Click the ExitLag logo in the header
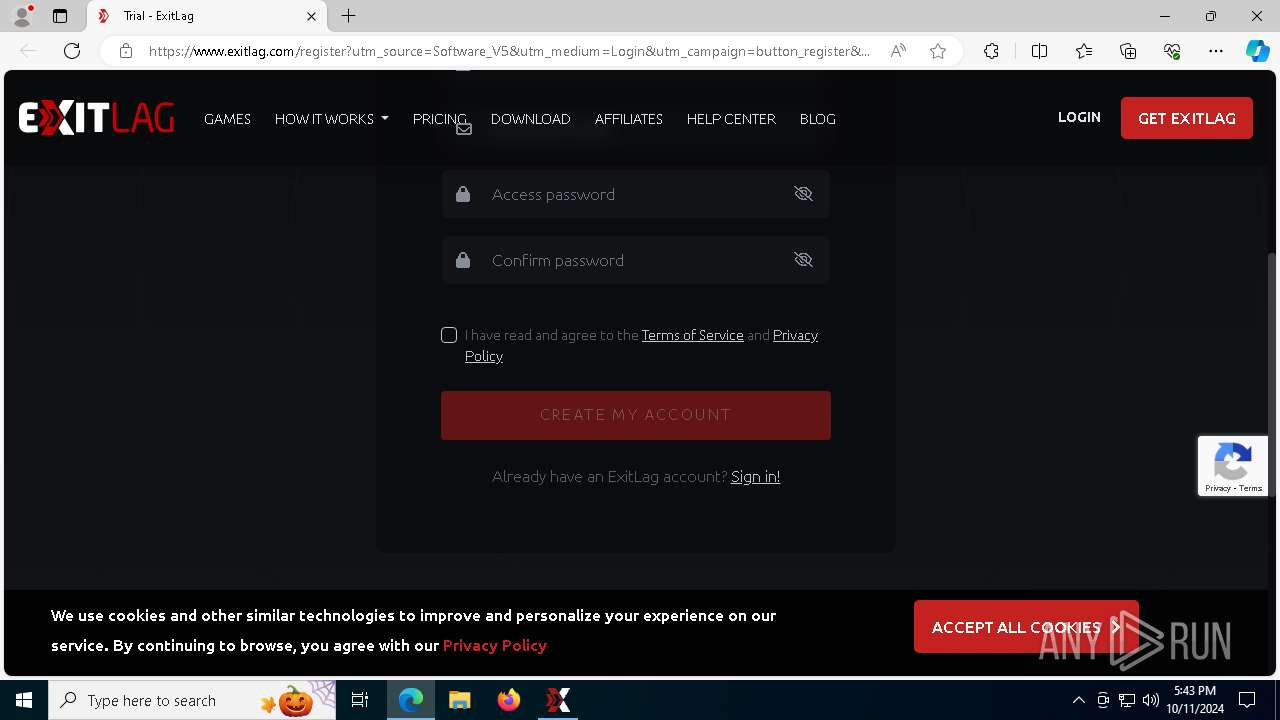 click(96, 118)
